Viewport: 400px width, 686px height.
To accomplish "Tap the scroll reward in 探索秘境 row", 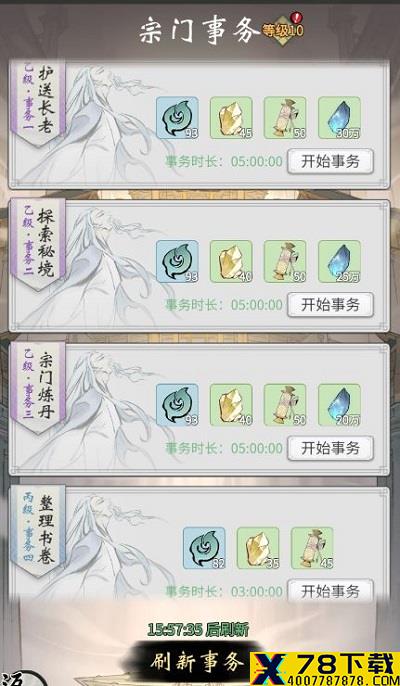I will click(x=285, y=261).
